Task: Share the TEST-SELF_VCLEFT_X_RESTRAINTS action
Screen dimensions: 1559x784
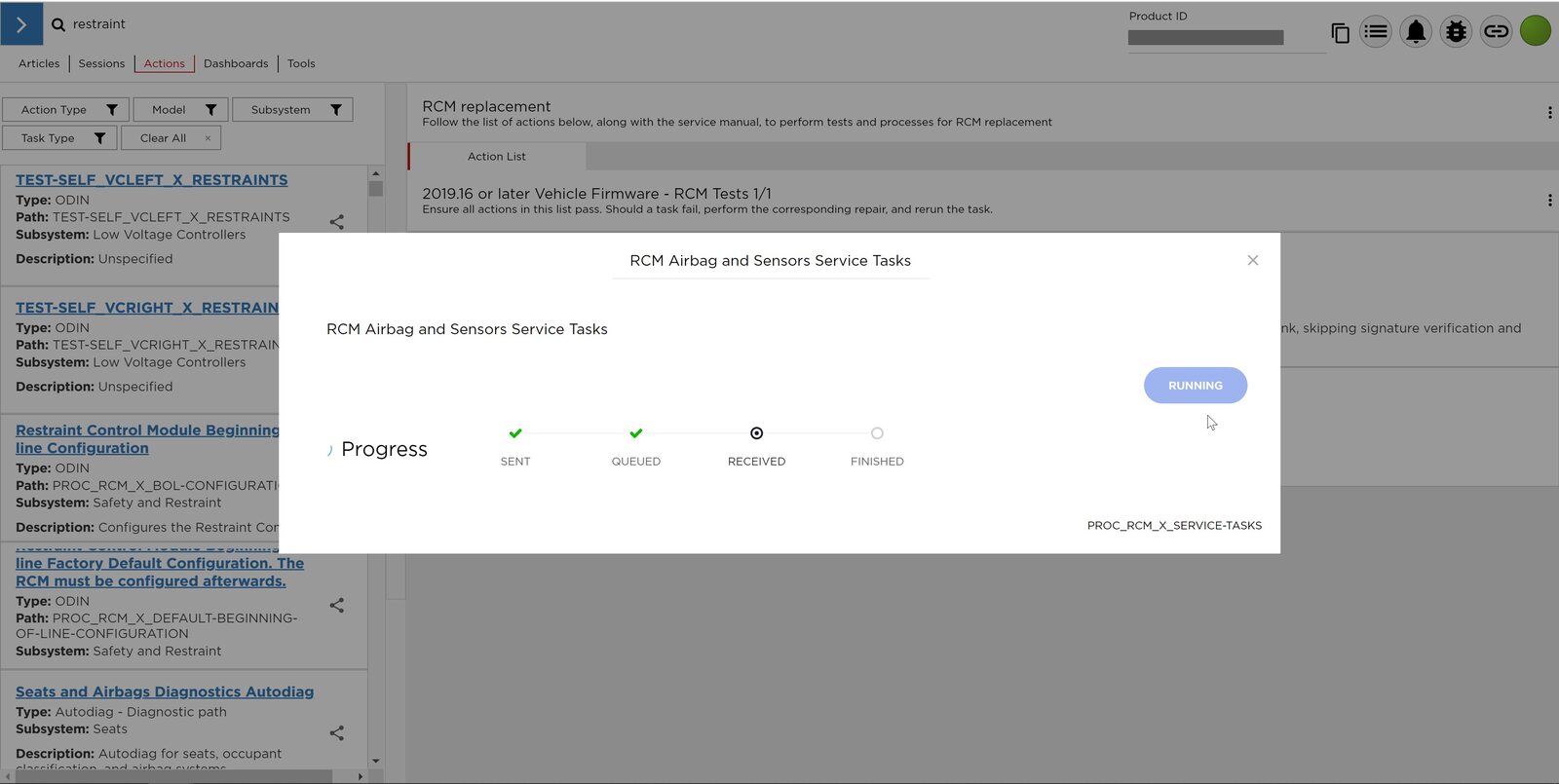Action: (x=337, y=222)
